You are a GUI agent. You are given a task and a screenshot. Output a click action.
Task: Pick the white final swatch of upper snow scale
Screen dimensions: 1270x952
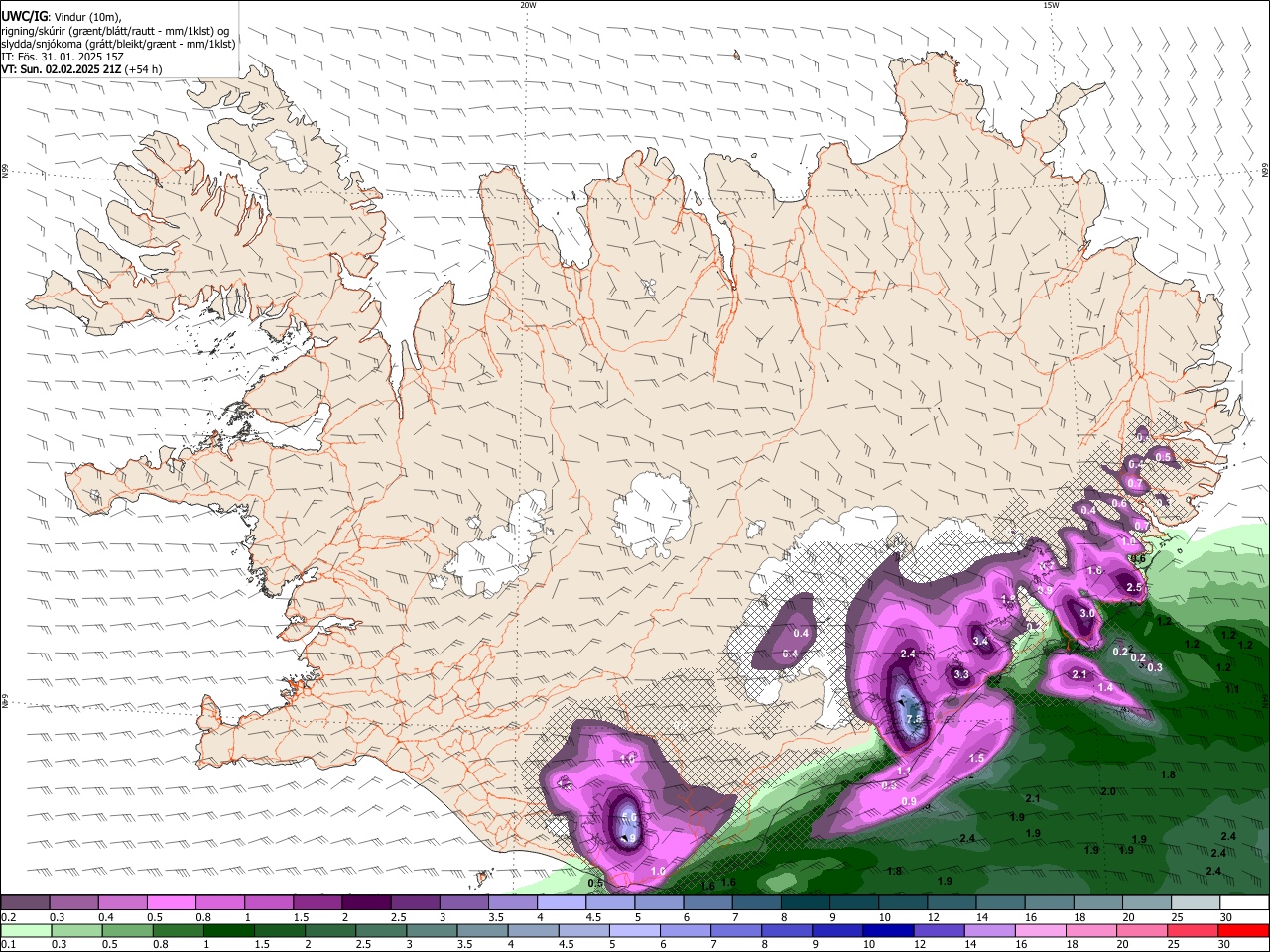coord(1244,903)
